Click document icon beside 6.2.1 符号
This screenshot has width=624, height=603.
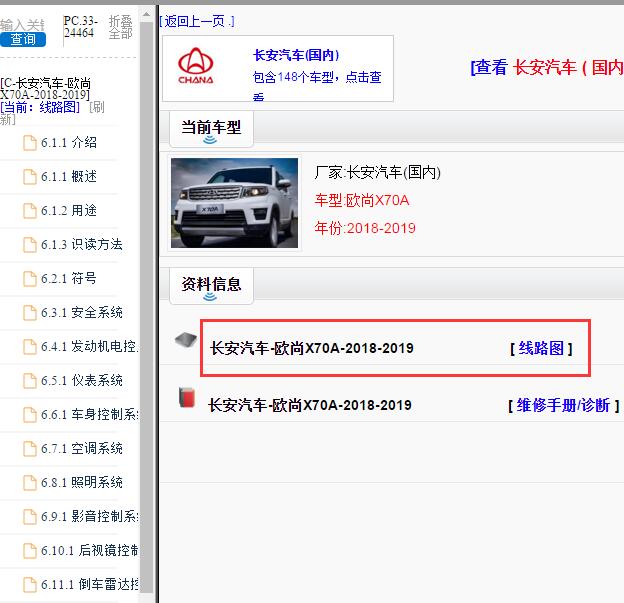[30, 279]
